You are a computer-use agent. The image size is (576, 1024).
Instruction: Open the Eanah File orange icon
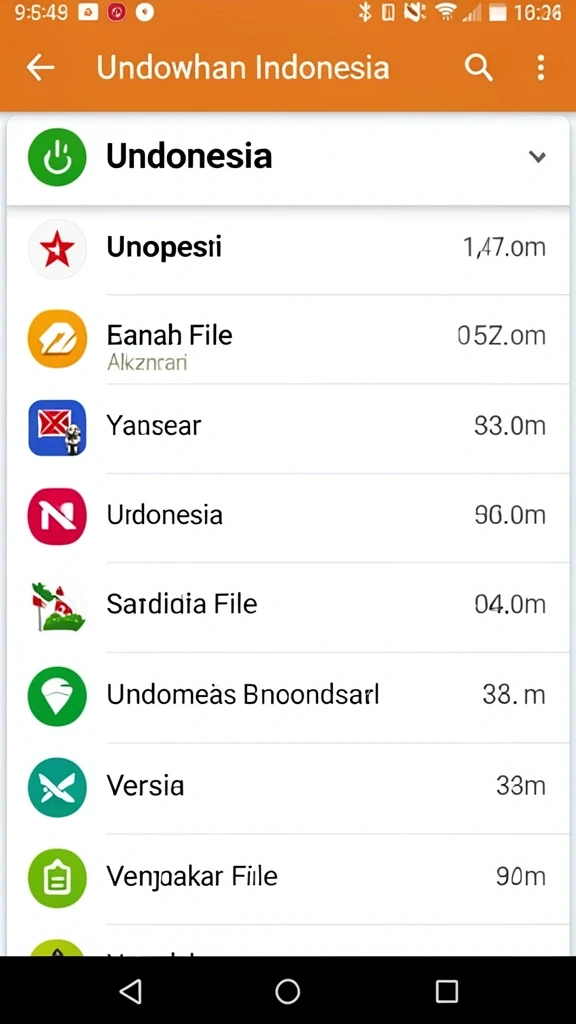pos(57,338)
